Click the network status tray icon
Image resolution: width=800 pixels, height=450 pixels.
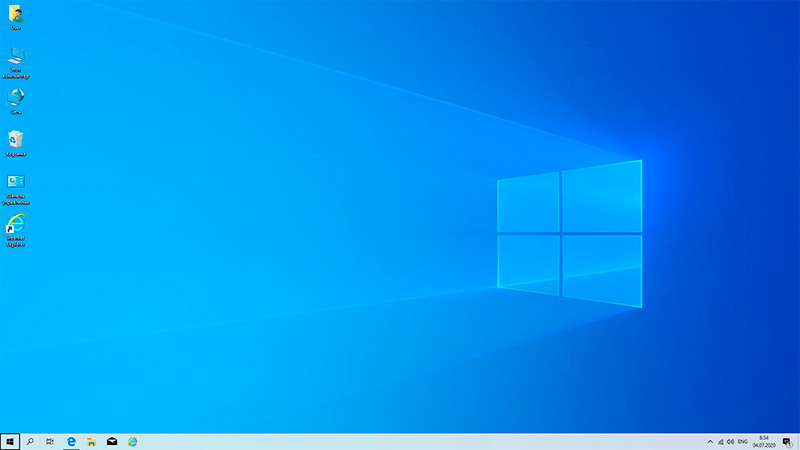(721, 441)
